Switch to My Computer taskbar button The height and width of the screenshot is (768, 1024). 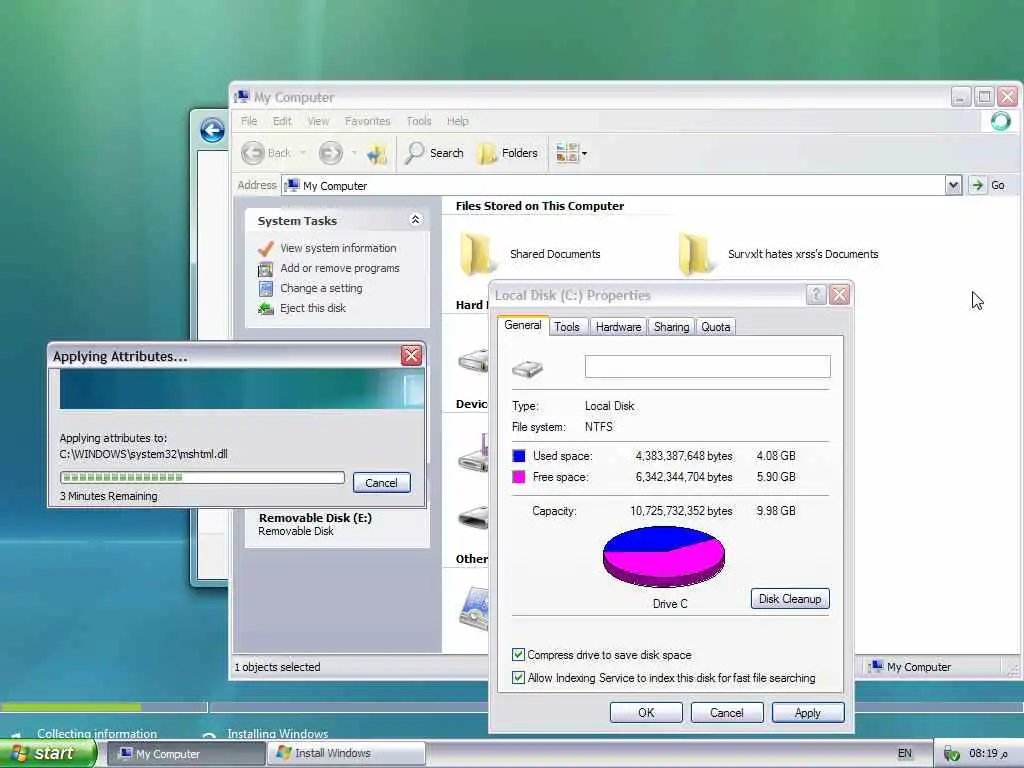pyautogui.click(x=185, y=754)
